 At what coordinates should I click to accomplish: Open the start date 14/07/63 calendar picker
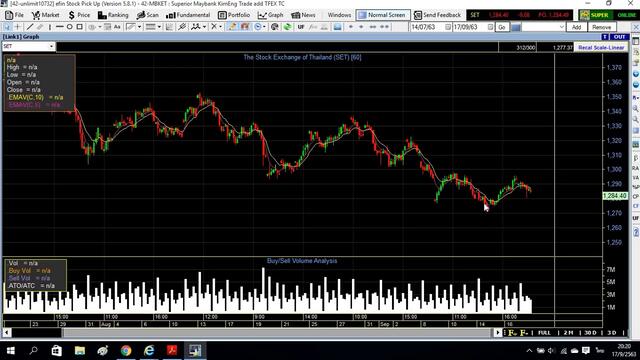pyautogui.click(x=448, y=27)
